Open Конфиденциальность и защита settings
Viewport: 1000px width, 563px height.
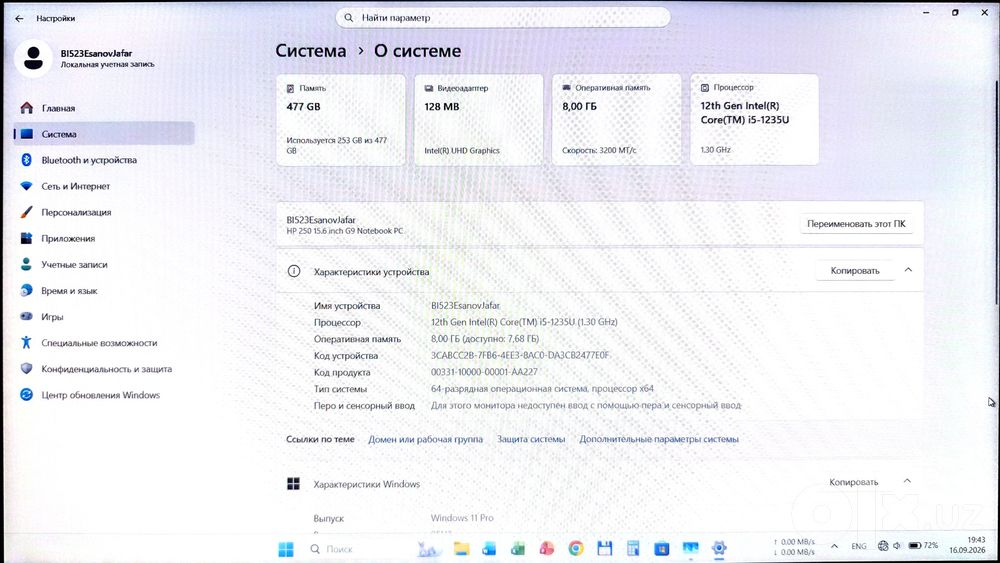pyautogui.click(x=104, y=369)
